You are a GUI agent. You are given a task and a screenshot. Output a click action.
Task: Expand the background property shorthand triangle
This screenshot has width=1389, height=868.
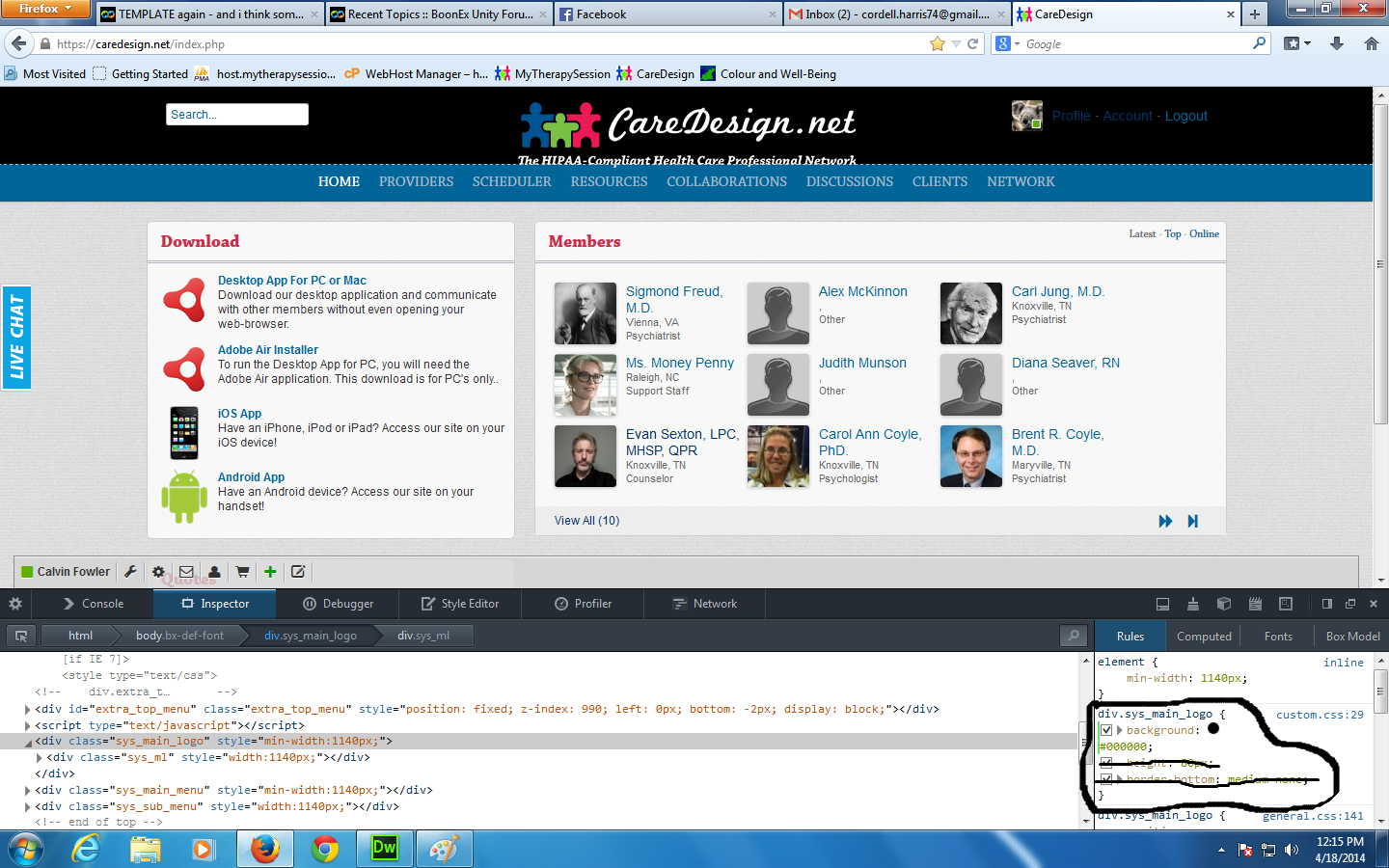(x=1119, y=730)
